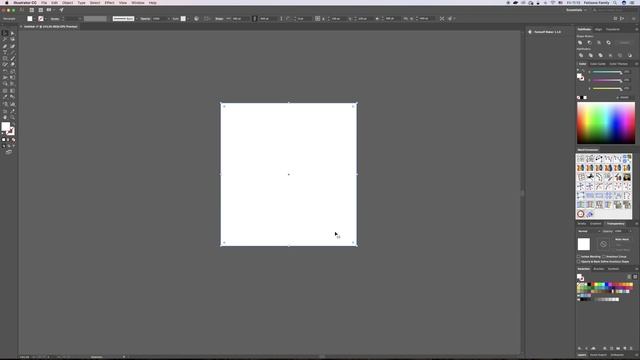Click the document tab title
The width and height of the screenshot is (640, 360).
click(51, 27)
